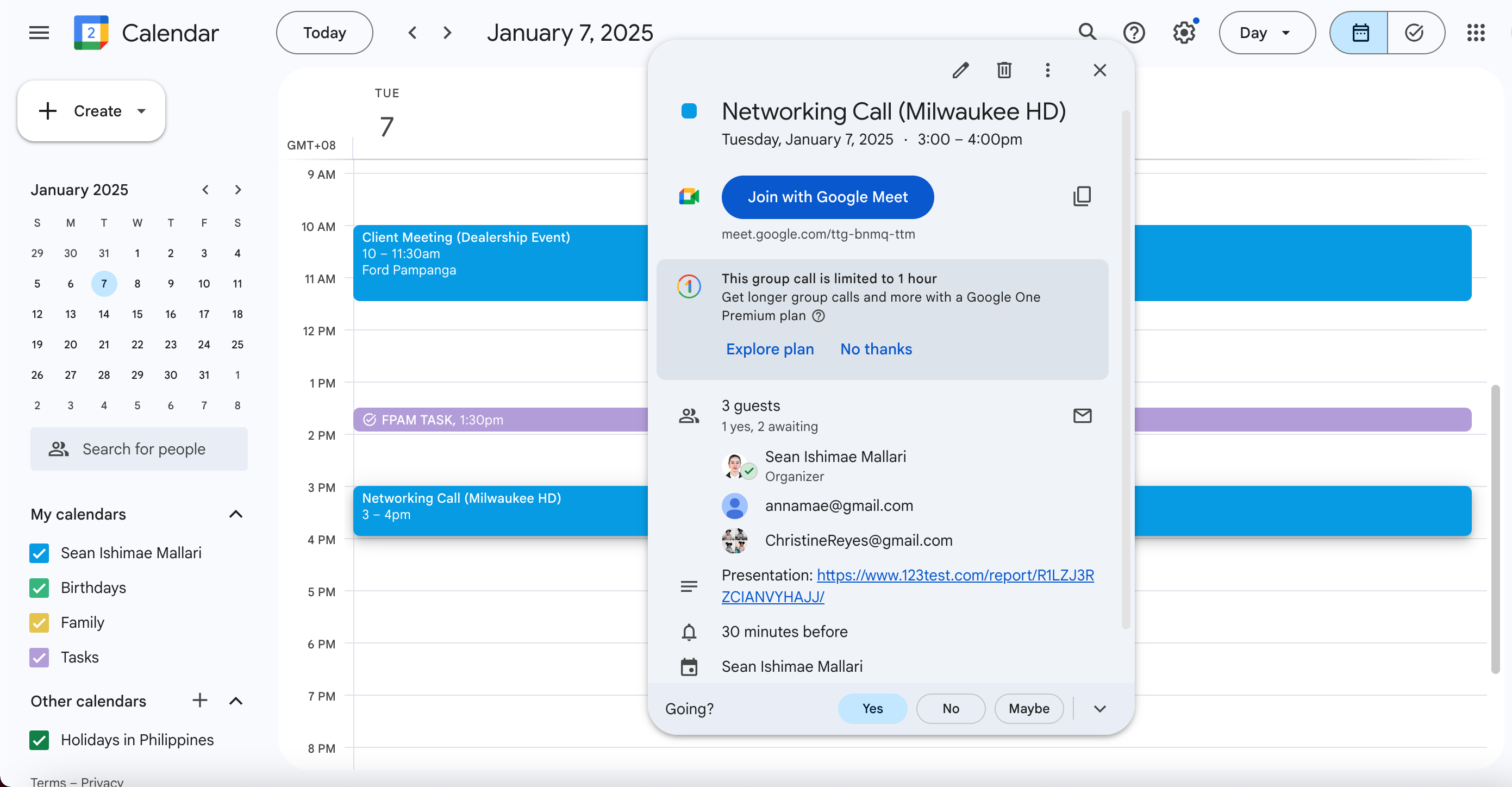
Task: Toggle the Birthdays calendar checkbox
Action: 39,588
